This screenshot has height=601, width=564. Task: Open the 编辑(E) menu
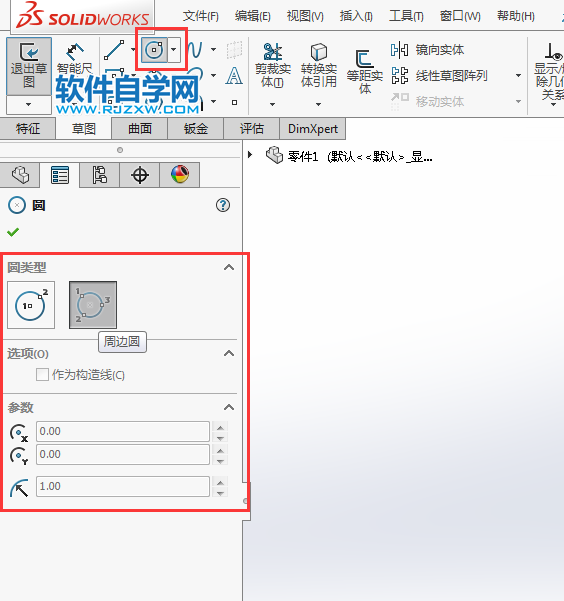253,16
